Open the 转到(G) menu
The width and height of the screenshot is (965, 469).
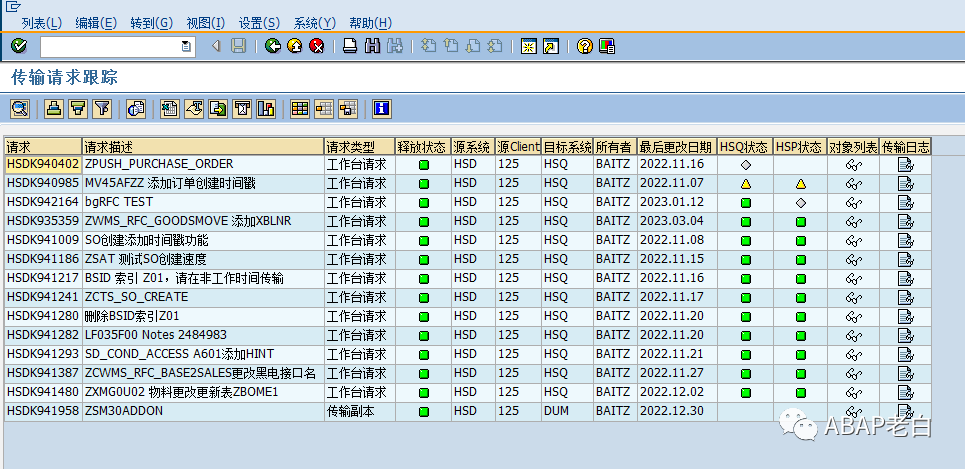click(151, 23)
